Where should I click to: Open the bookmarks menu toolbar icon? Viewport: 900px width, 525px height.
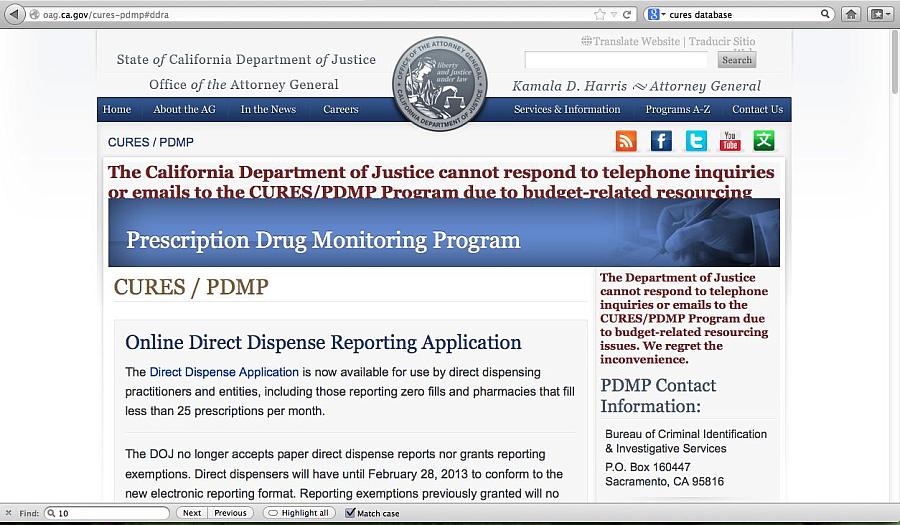coord(879,14)
